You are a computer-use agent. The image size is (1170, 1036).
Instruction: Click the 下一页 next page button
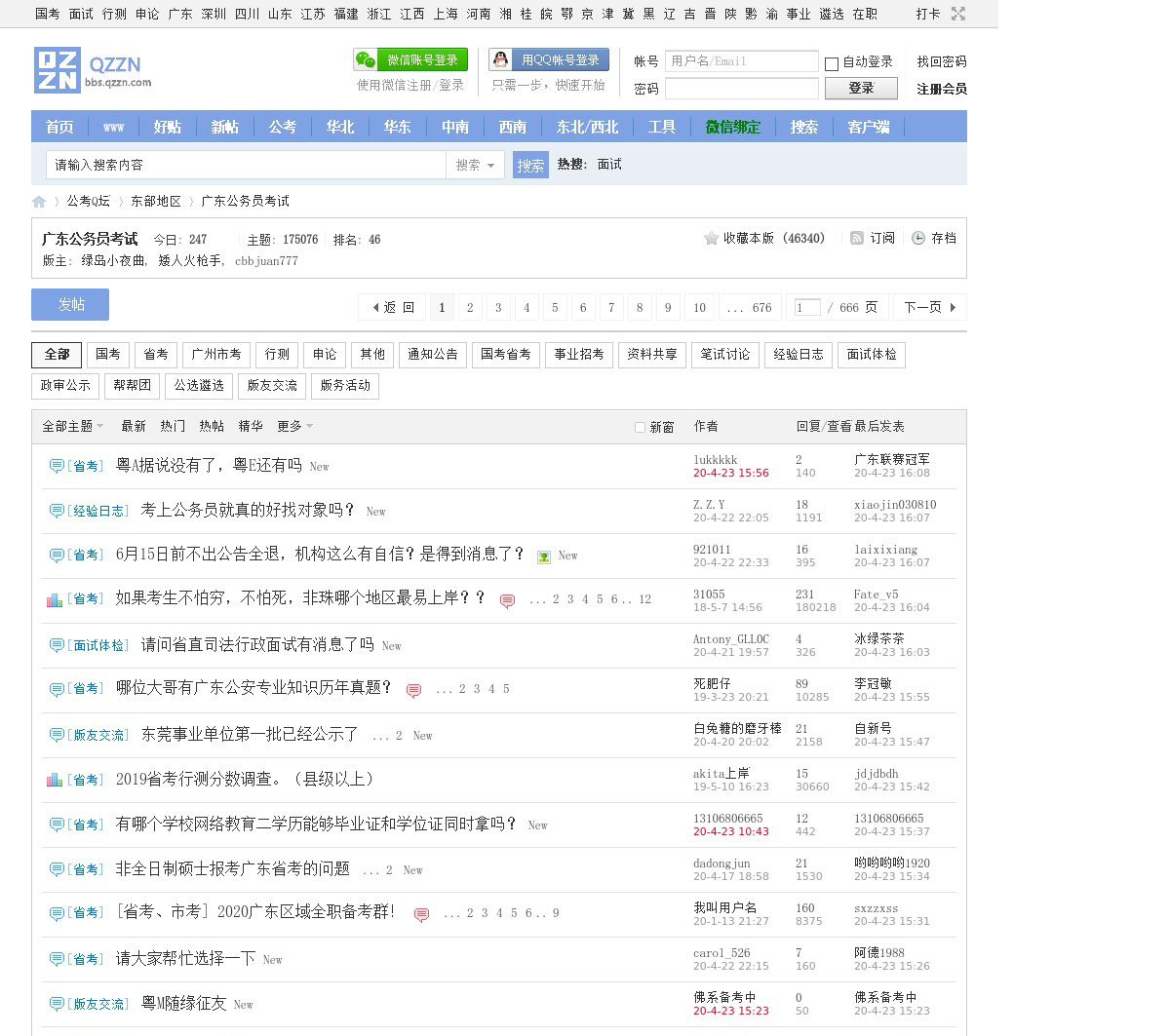tap(929, 308)
